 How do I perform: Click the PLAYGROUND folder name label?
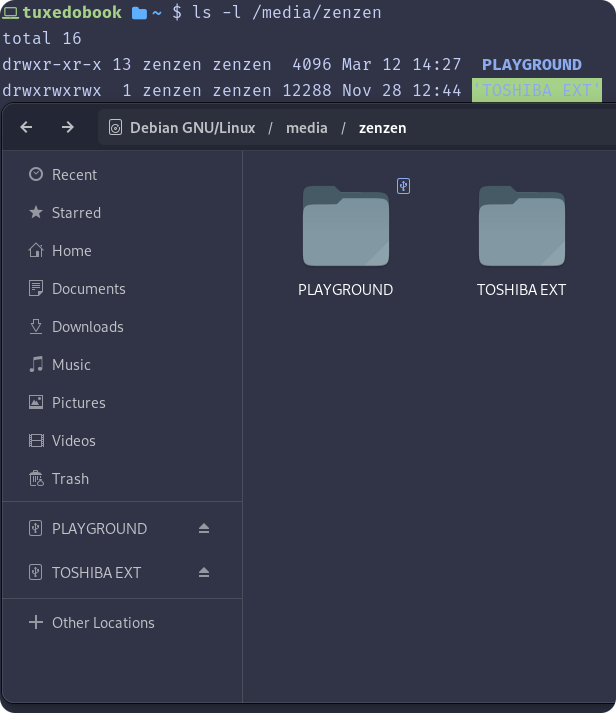(346, 290)
